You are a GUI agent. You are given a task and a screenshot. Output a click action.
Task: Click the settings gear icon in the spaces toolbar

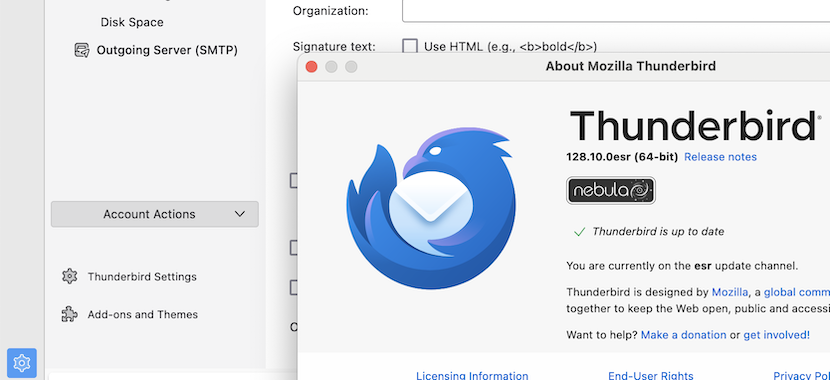[22, 363]
